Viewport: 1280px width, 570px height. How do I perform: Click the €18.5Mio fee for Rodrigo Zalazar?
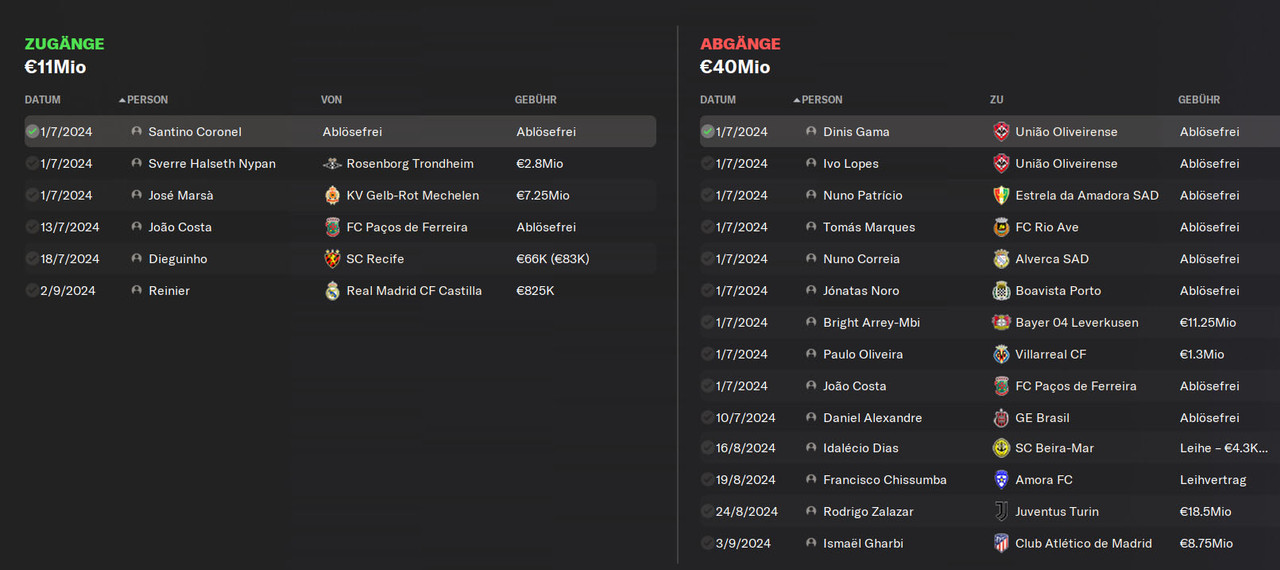point(1206,512)
